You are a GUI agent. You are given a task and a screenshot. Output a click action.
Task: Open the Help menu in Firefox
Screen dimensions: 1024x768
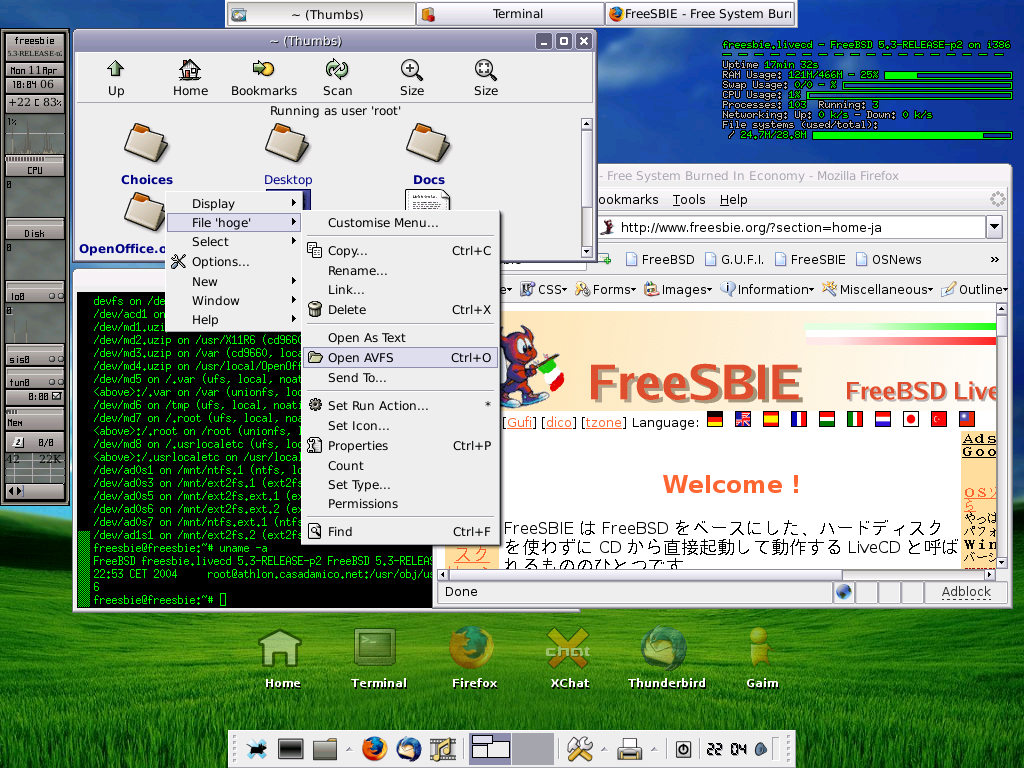click(x=733, y=200)
